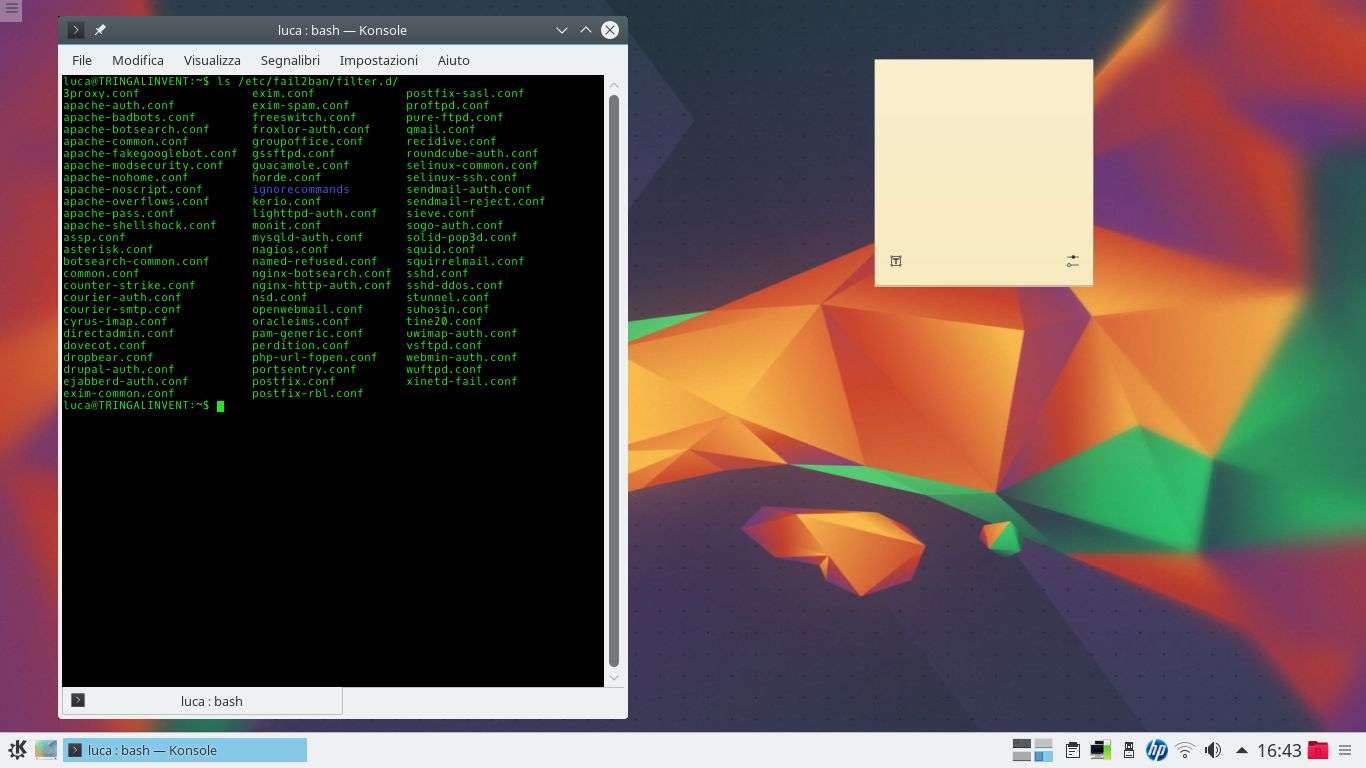The height and width of the screenshot is (768, 1366).
Task: Click the Konsole taskbar button
Action: click(x=185, y=750)
